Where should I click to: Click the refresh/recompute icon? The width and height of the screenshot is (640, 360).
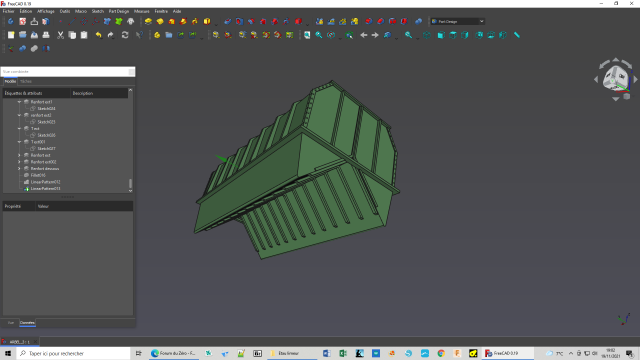pos(125,35)
